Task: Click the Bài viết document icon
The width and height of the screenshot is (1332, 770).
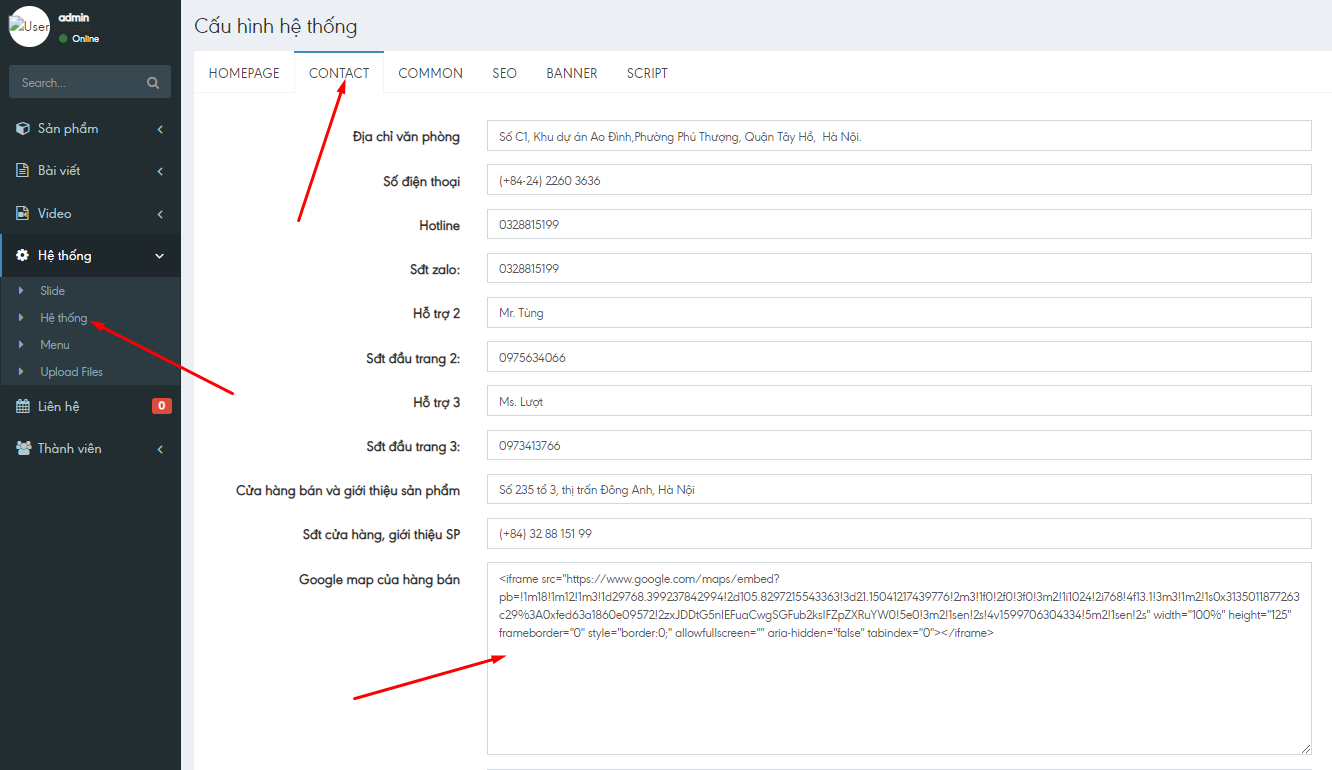Action: (23, 171)
